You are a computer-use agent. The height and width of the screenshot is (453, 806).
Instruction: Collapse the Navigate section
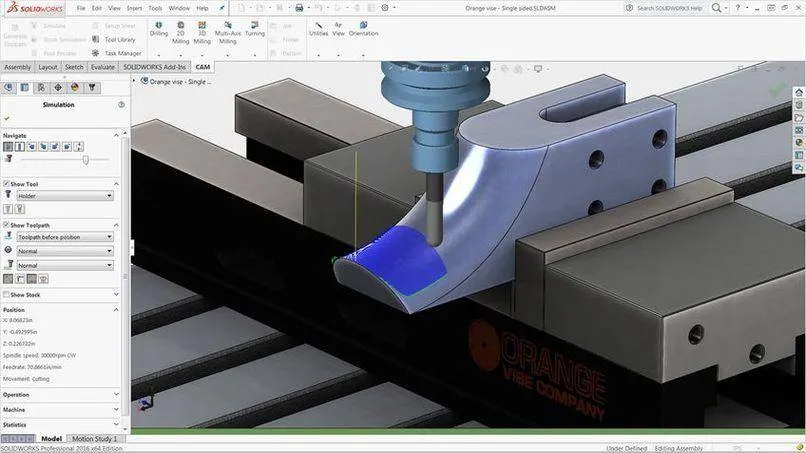pos(116,135)
